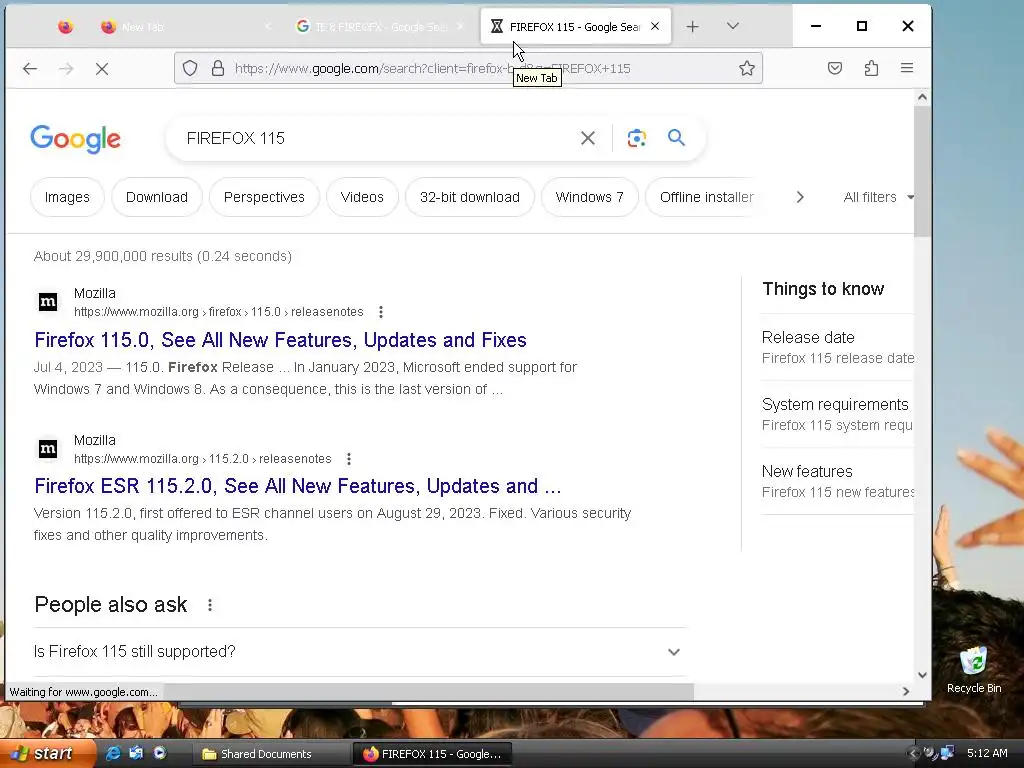Open People also ask options dots
The image size is (1024, 768).
tap(210, 605)
